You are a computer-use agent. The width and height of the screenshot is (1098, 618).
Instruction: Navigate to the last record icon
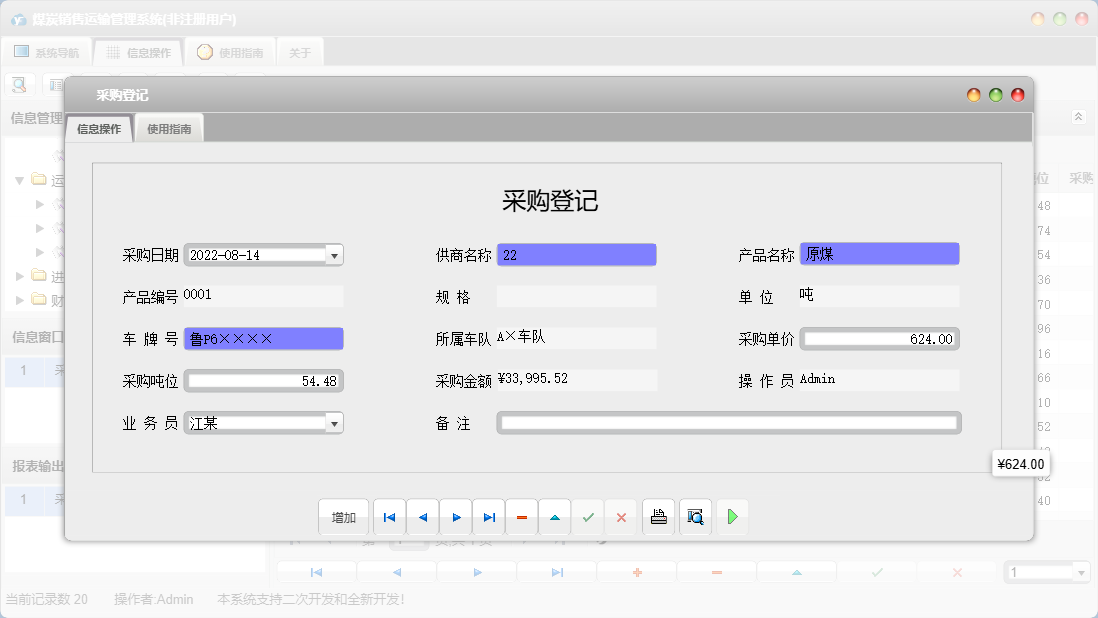pyautogui.click(x=488, y=517)
